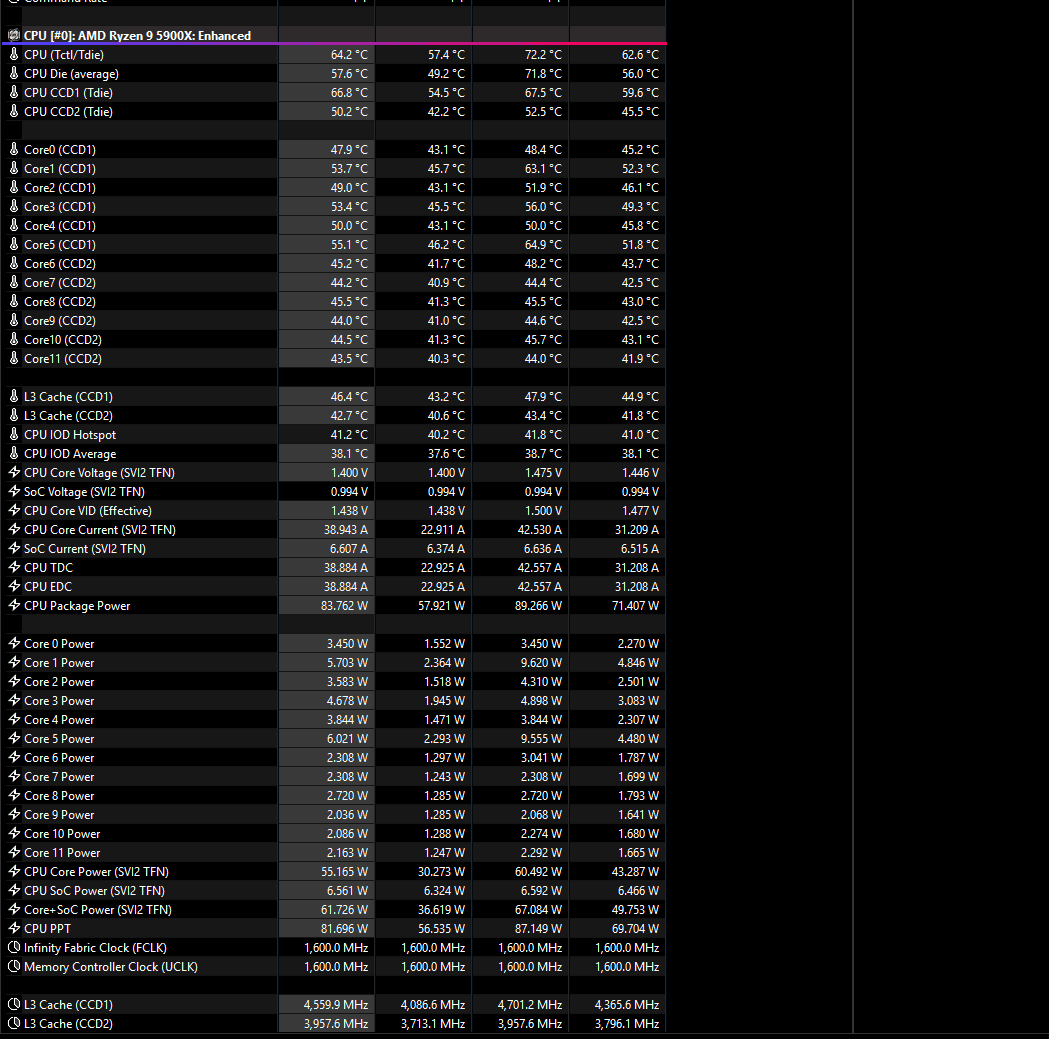1049x1039 pixels.
Task: Click the 89.266 W maximum package power value
Action: pyautogui.click(x=538, y=605)
